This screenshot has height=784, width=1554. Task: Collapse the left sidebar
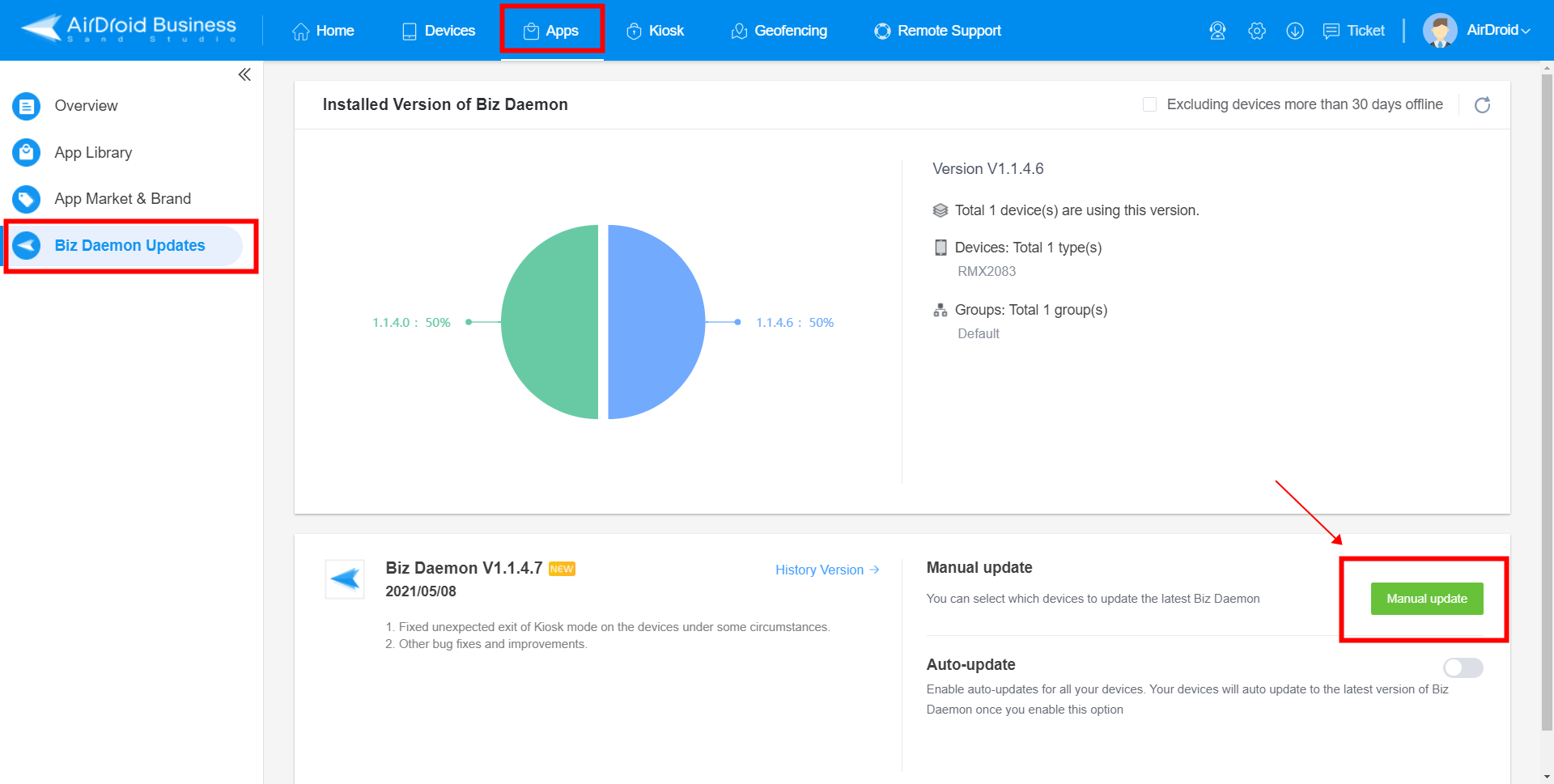coord(244,74)
